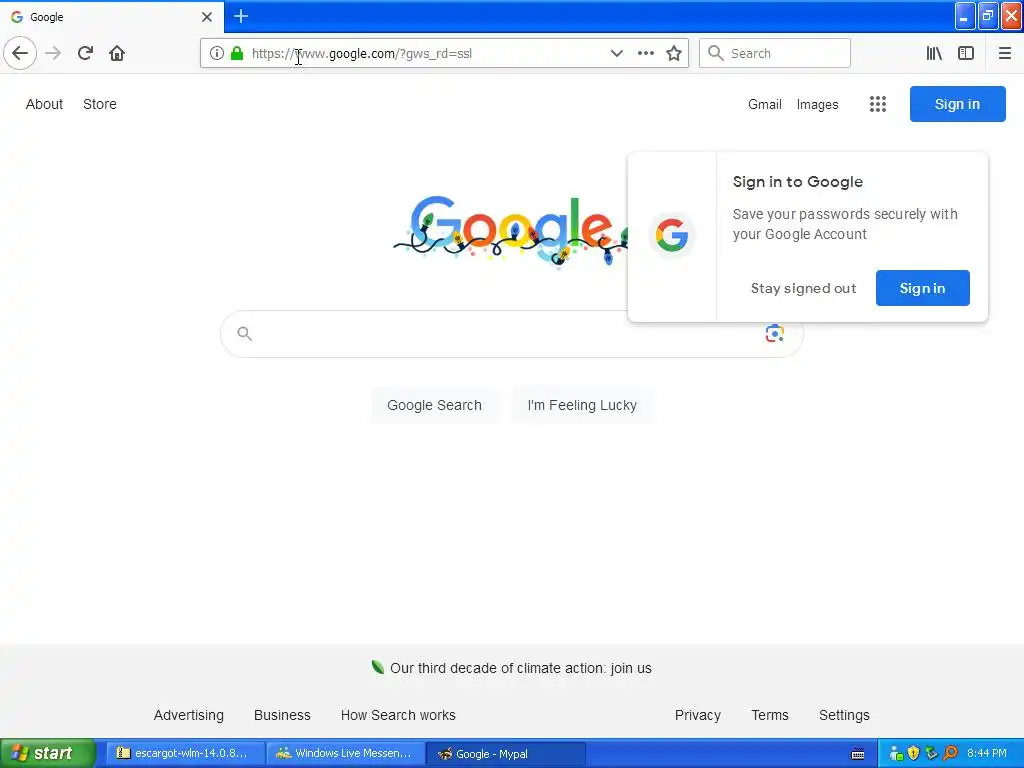Viewport: 1024px width, 768px height.
Task: Click the security shield tray icon
Action: point(913,754)
